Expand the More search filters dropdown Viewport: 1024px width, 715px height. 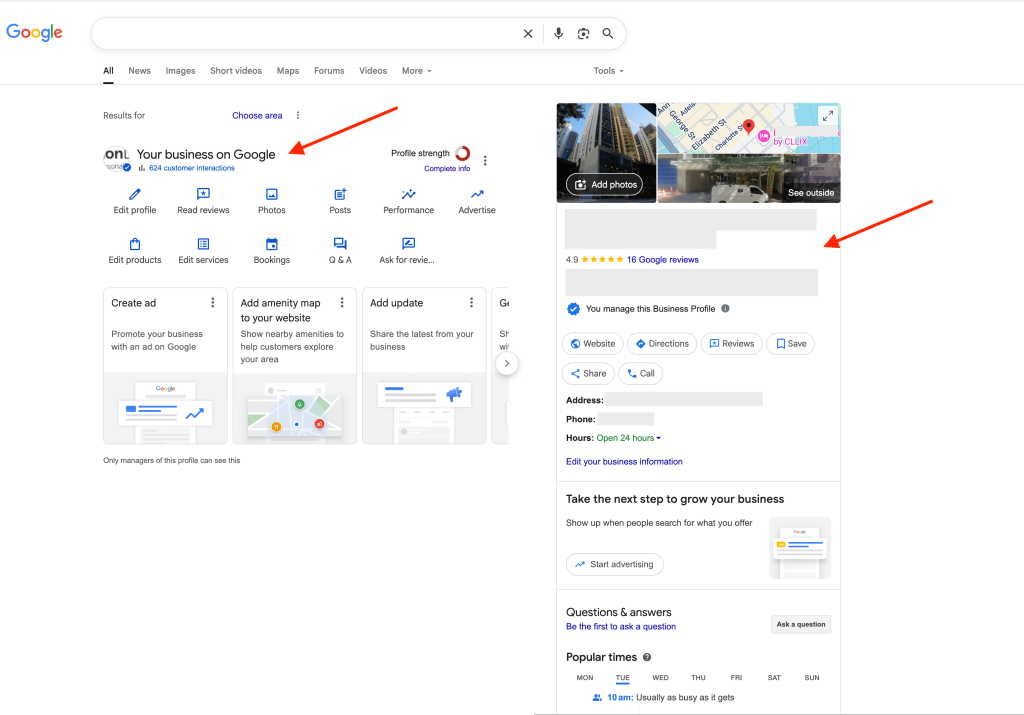[x=416, y=71]
